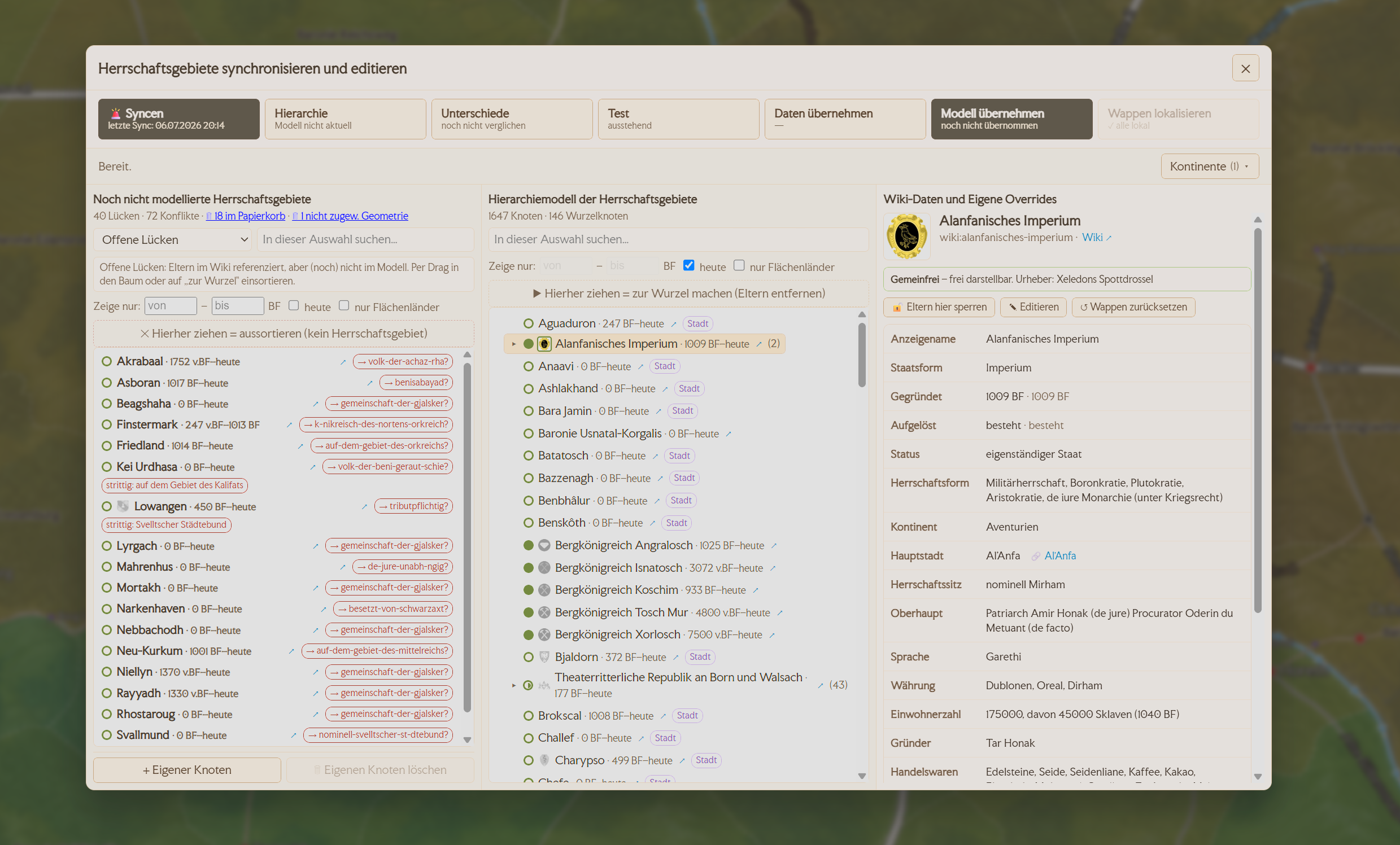The height and width of the screenshot is (845, 1400).
Task: Open external link icon for Asboran
Action: pos(370,383)
